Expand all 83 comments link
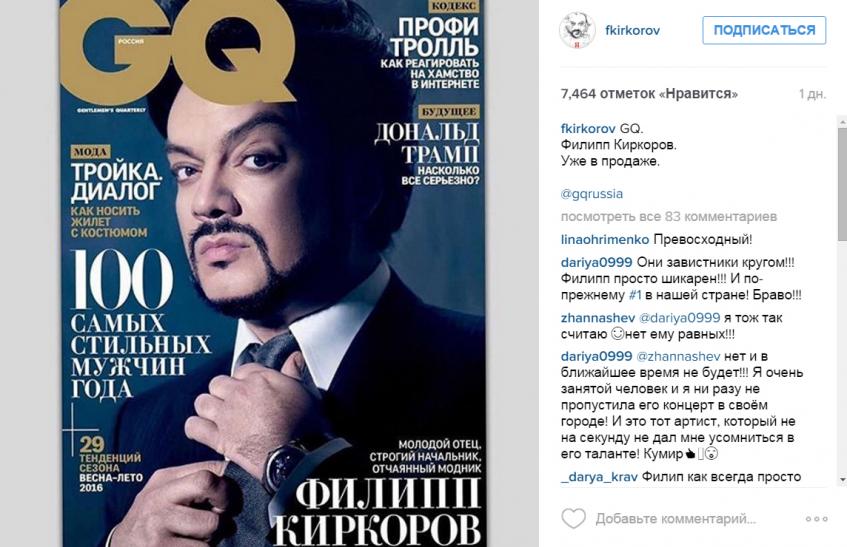 [x=669, y=217]
